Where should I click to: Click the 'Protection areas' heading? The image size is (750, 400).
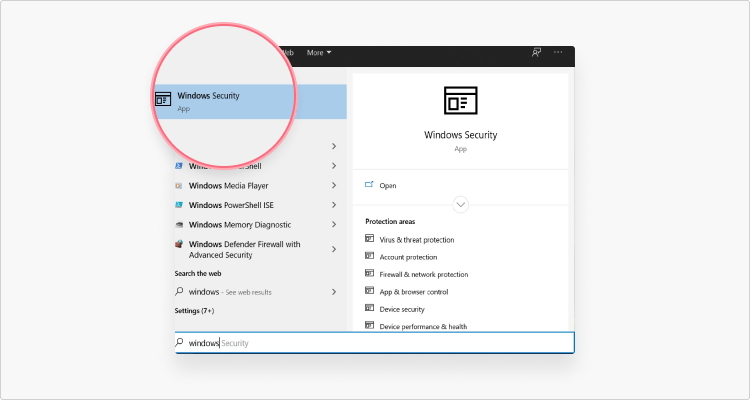390,222
